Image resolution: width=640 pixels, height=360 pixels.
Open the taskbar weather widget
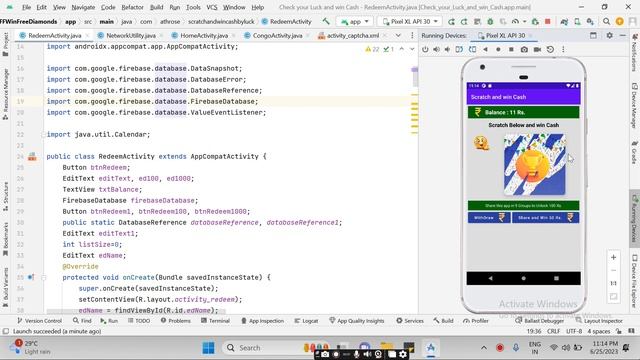click(29, 347)
